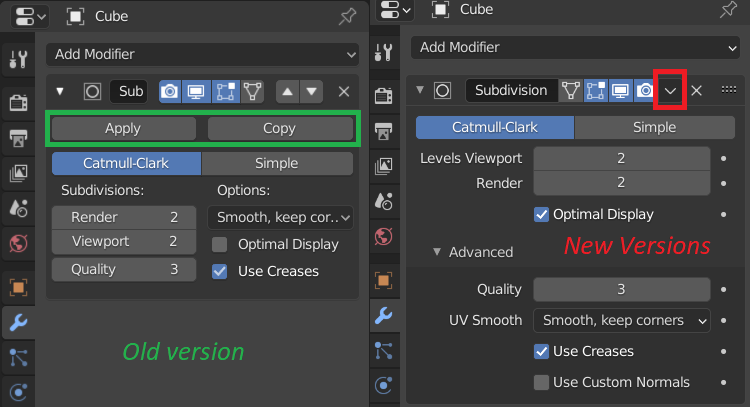Image resolution: width=750 pixels, height=407 pixels.
Task: Toggle viewport display in old Sub modifier
Action: click(196, 91)
